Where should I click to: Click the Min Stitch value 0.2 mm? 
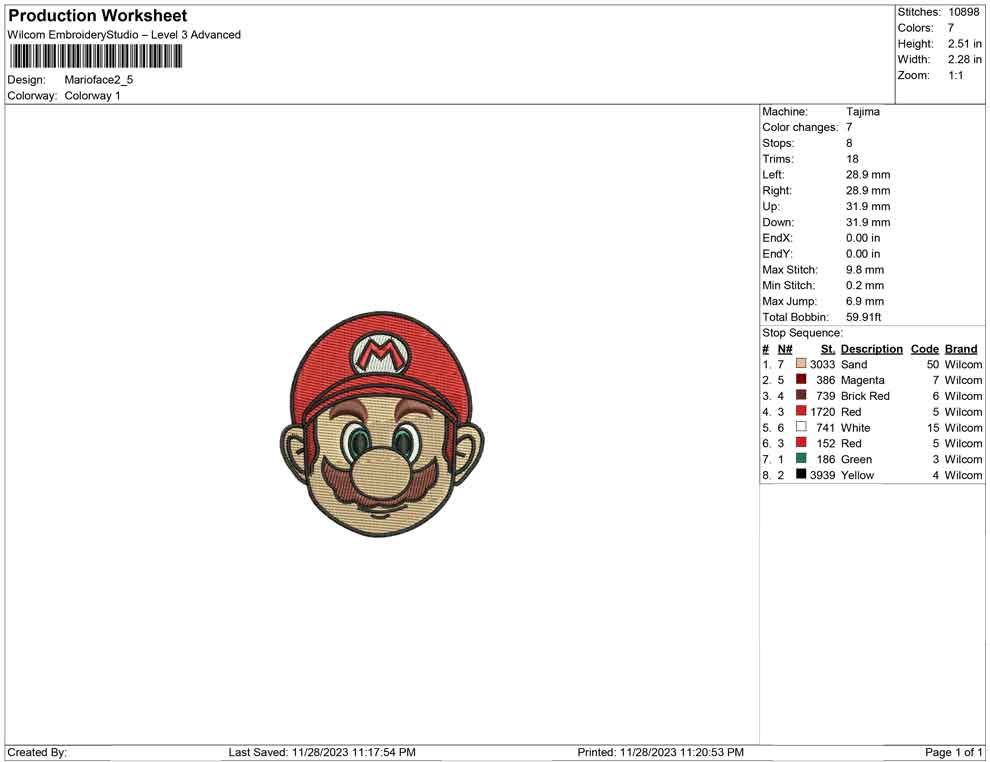(x=865, y=285)
